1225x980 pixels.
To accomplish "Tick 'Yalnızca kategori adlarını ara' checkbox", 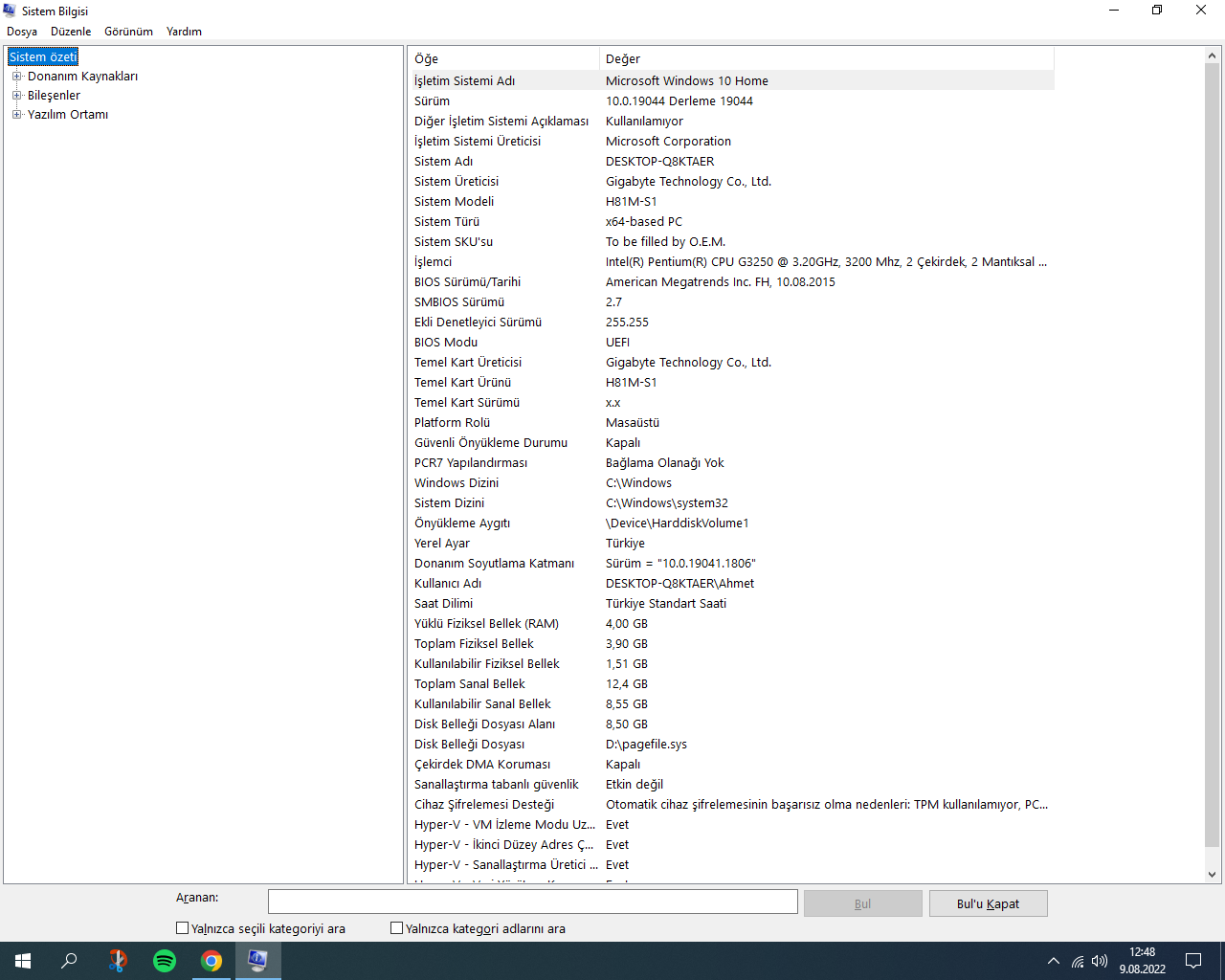I will (x=397, y=928).
